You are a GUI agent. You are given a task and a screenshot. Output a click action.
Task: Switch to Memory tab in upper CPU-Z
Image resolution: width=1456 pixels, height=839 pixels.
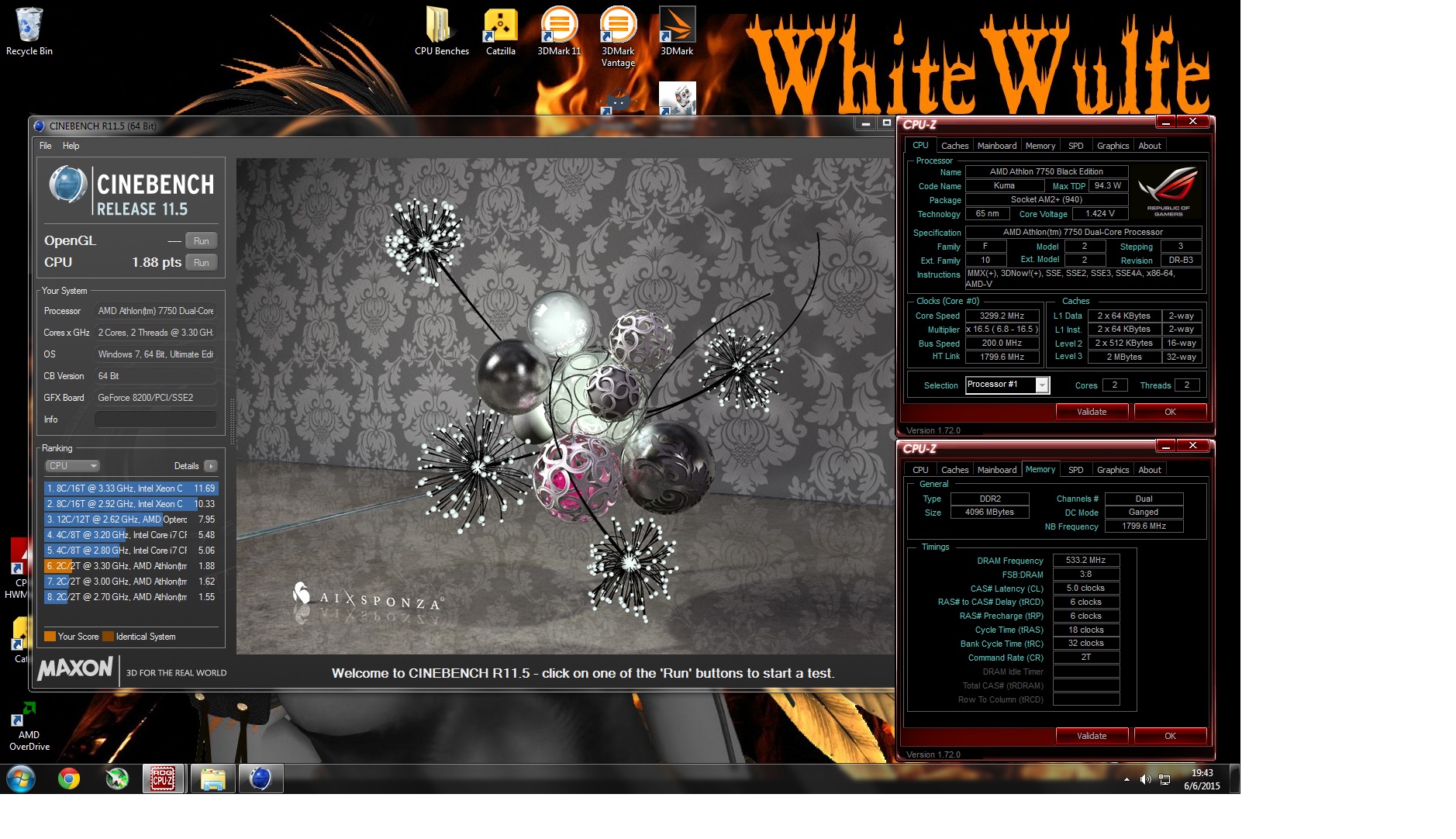pyautogui.click(x=1040, y=146)
